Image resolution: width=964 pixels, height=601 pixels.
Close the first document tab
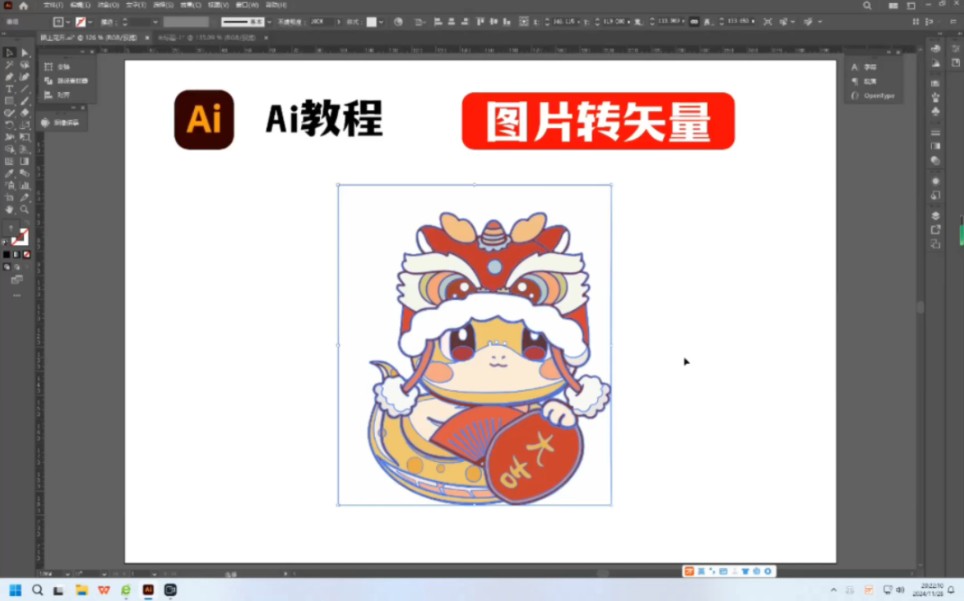pos(147,37)
